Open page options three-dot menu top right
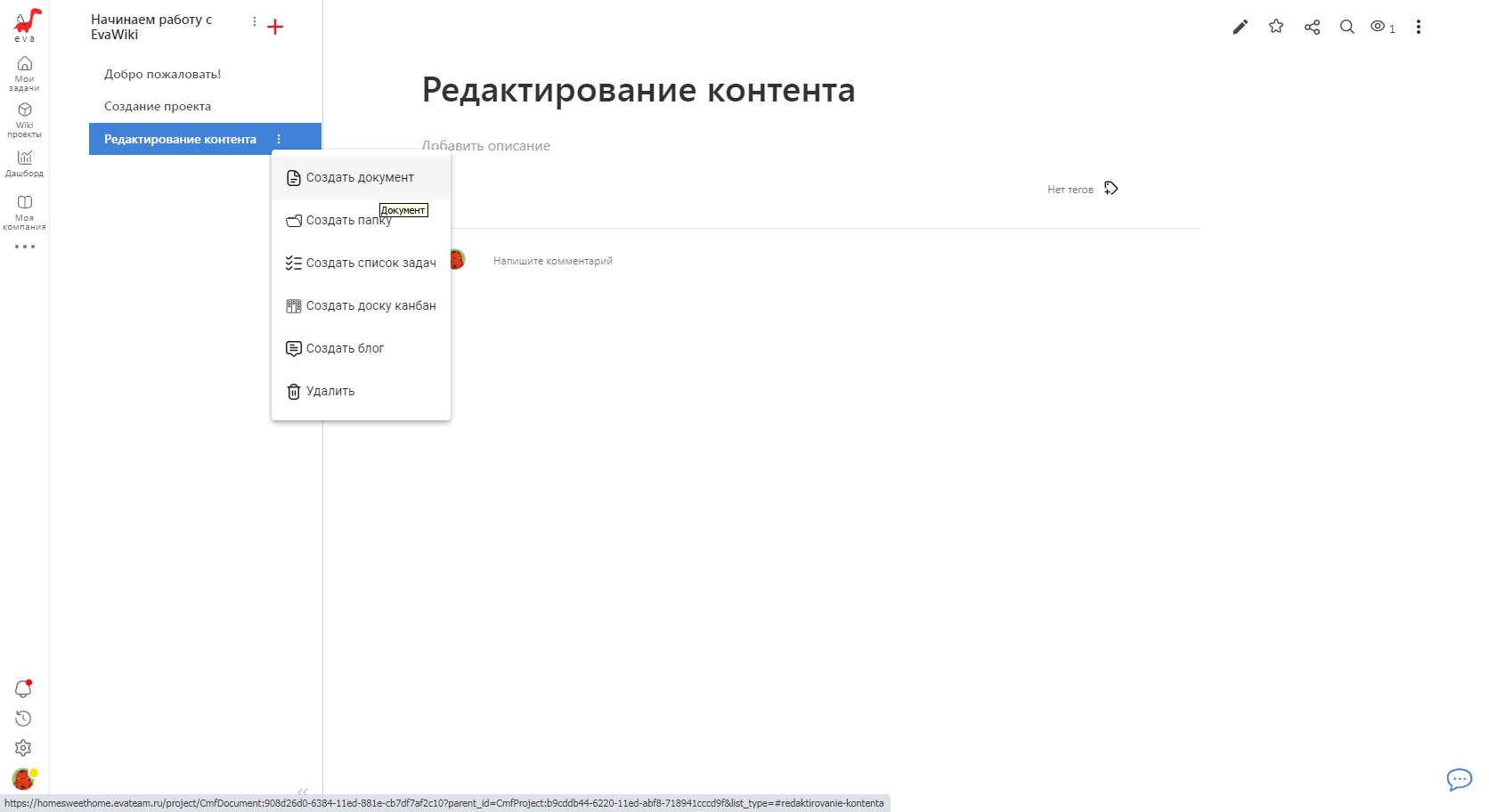The height and width of the screenshot is (812, 1489). coord(1419,27)
